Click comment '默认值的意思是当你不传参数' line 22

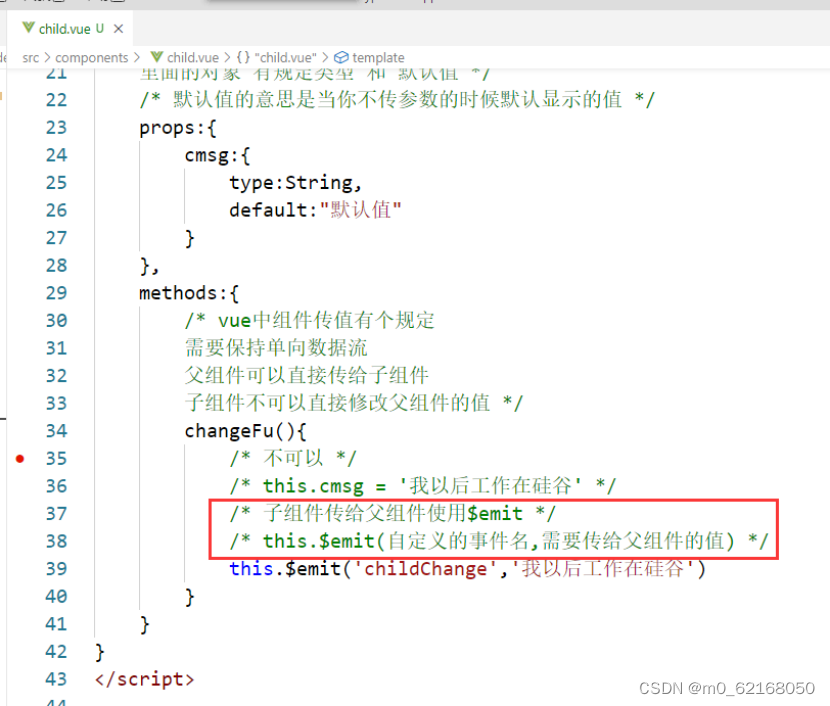[397, 99]
